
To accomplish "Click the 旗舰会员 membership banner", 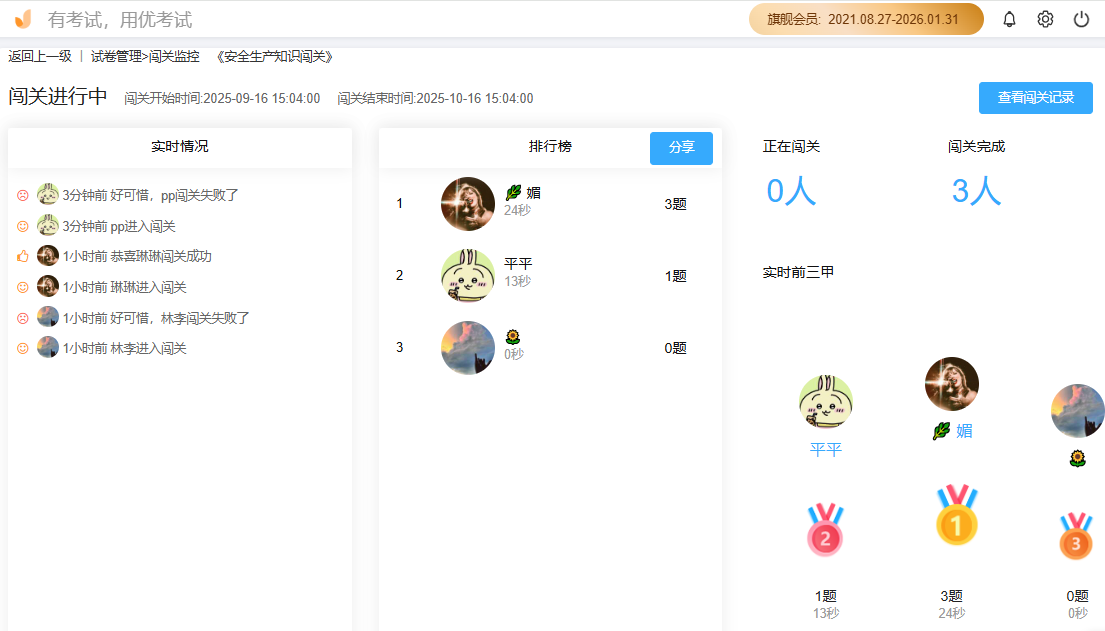I will pos(864,18).
